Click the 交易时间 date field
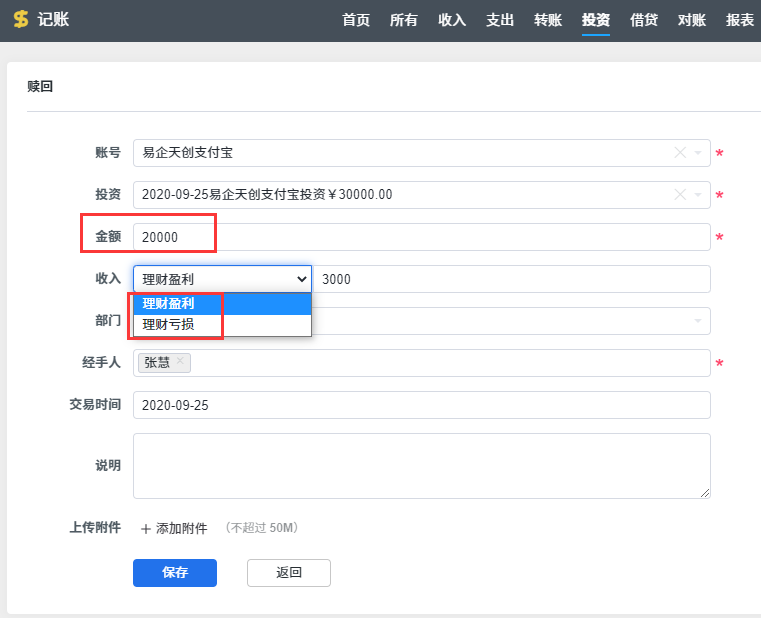761x618 pixels. [421, 405]
